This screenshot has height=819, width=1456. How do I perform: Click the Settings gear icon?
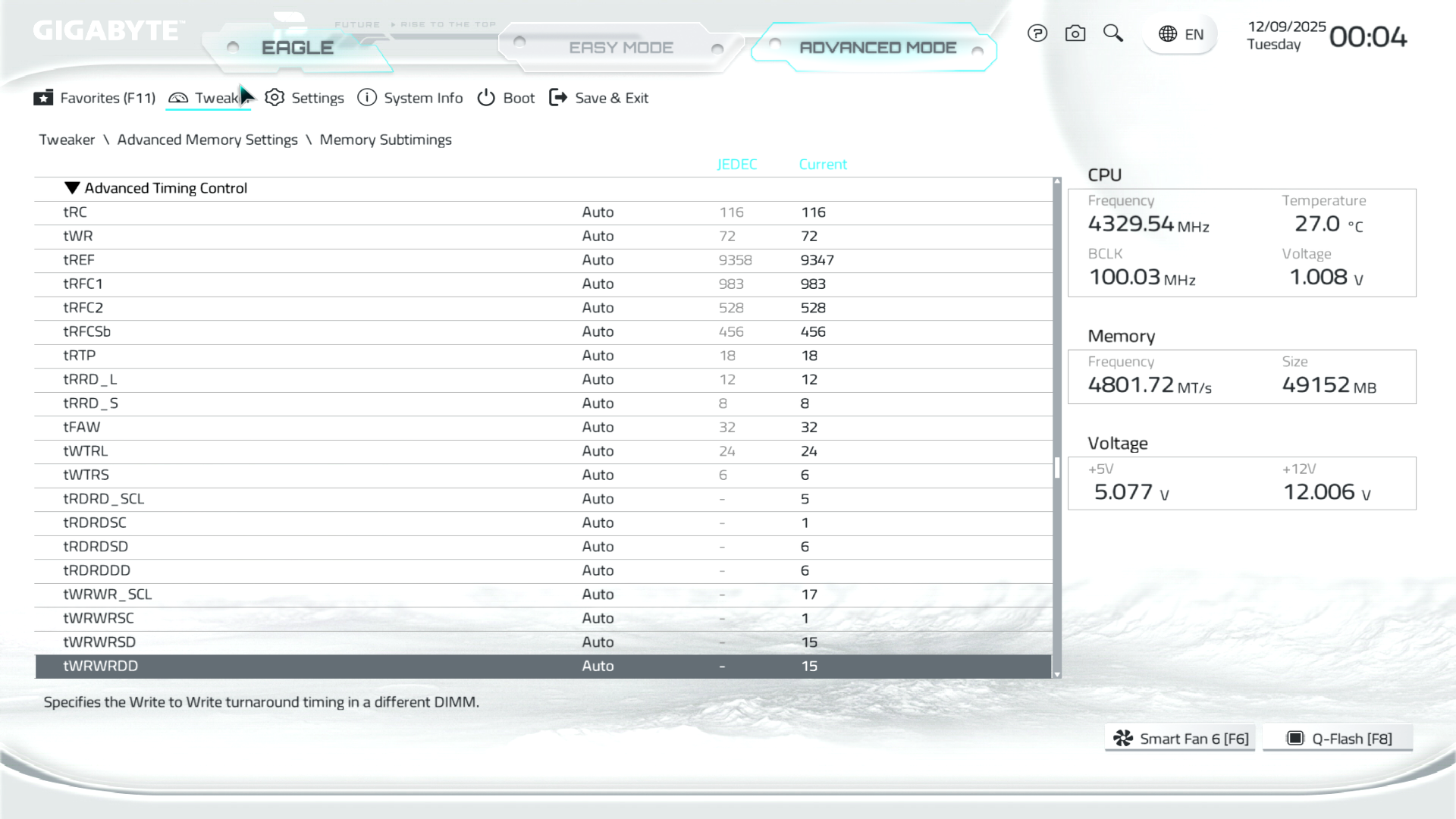tap(275, 98)
